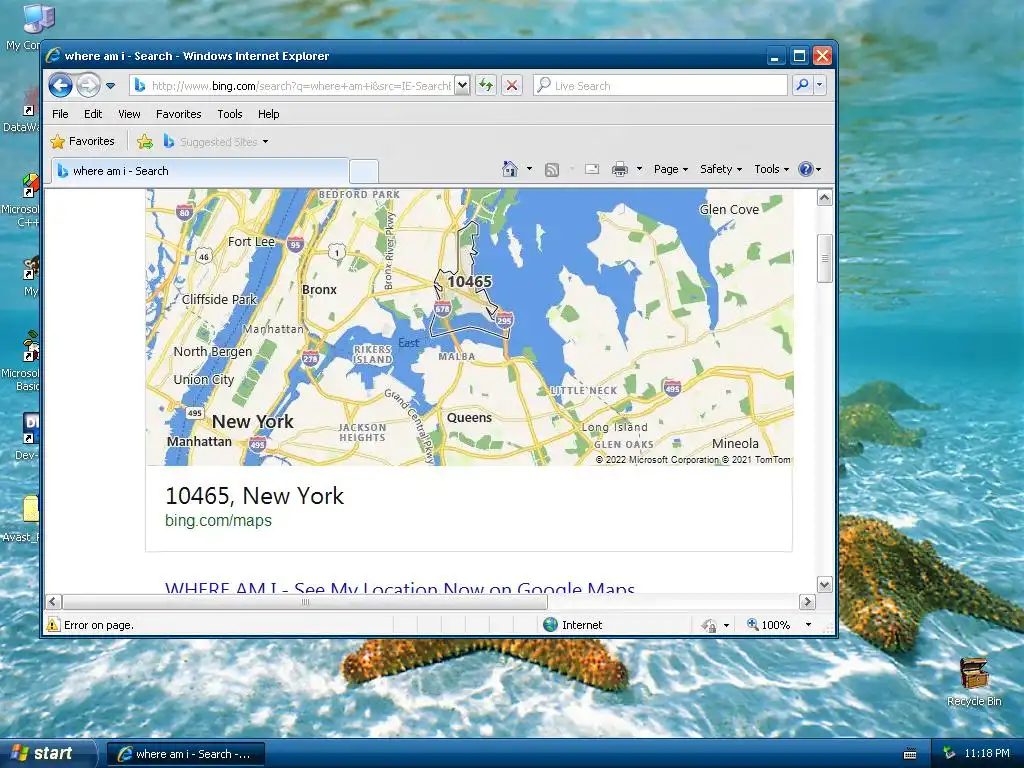Open Suggested Sites link
The height and width of the screenshot is (768, 1024).
(x=216, y=141)
